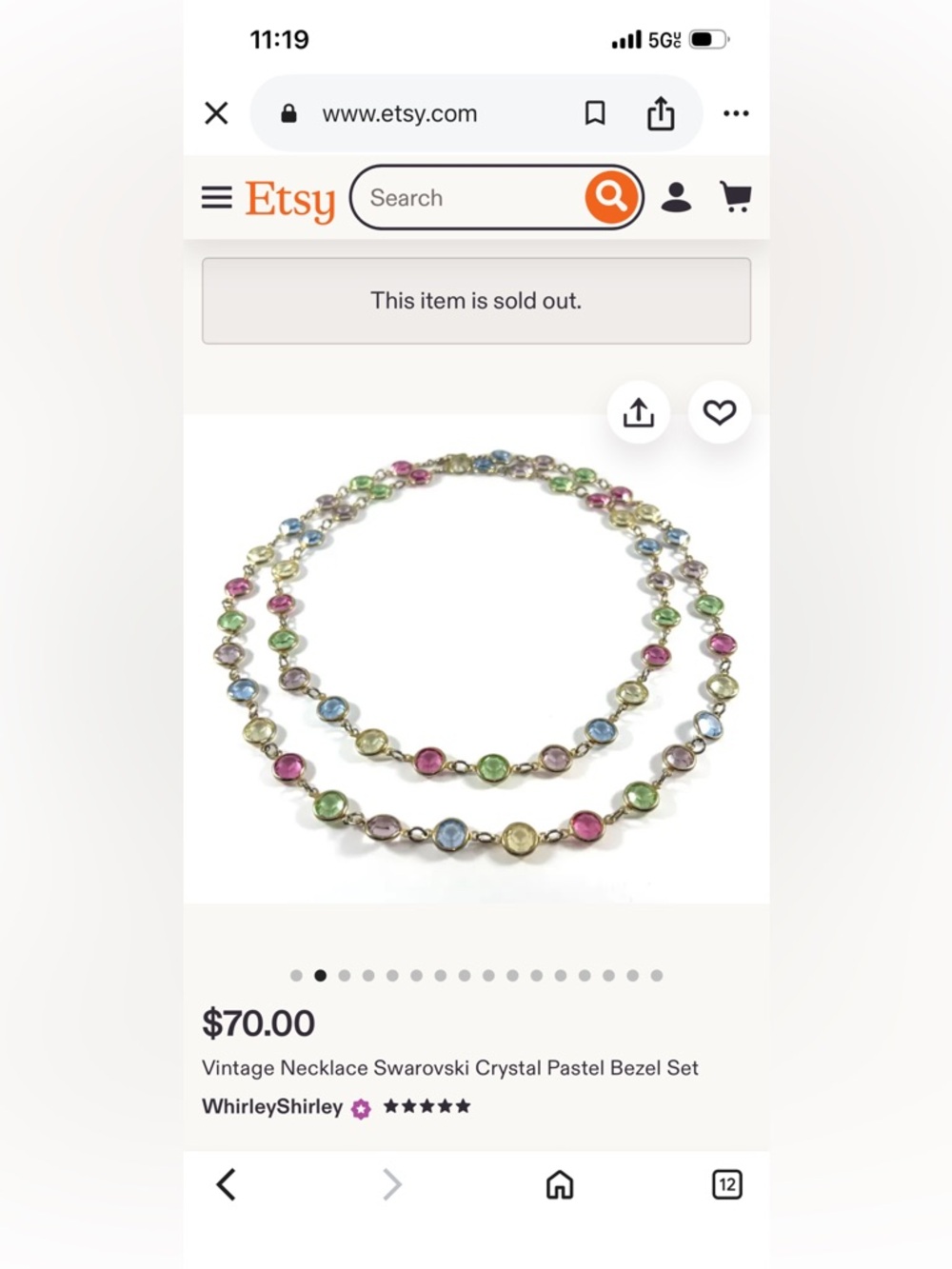Screen dimensions: 952x1269
Task: Toggle the browser tab switcher showing 12 tabs
Action: pos(727,1184)
